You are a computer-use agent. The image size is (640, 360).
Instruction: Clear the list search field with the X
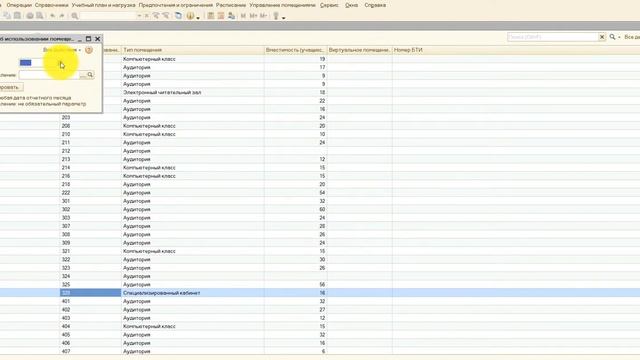pos(602,37)
